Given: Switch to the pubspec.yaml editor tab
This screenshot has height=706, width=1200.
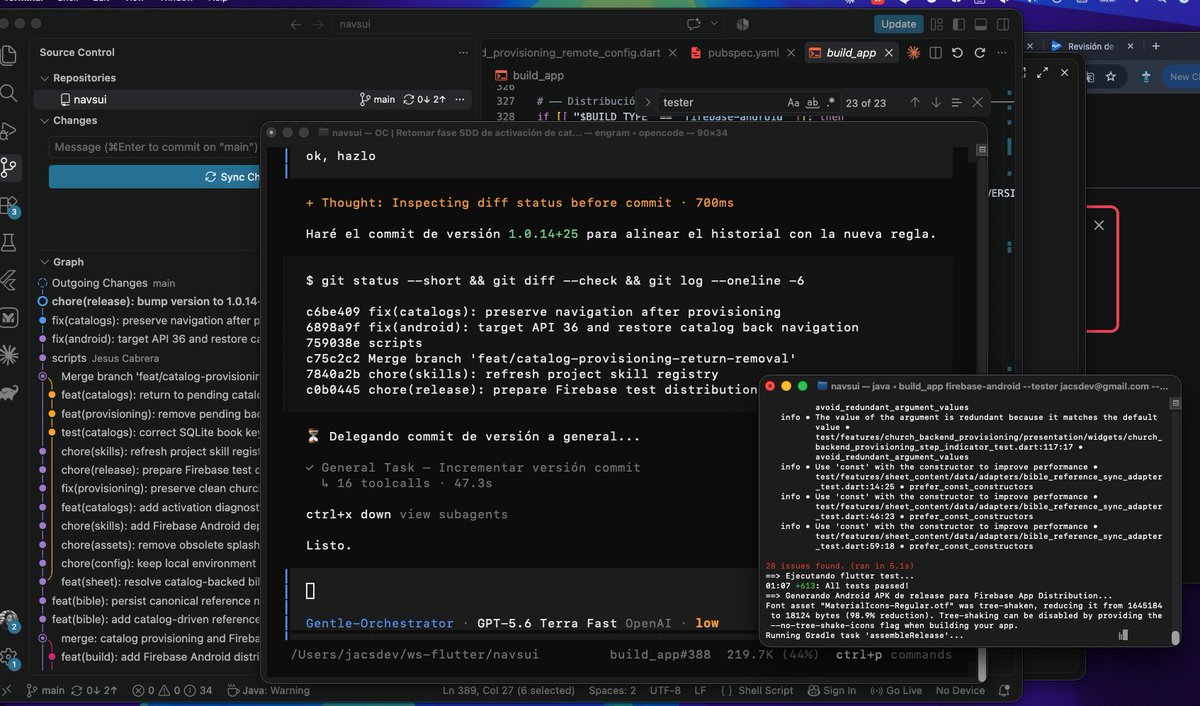Looking at the screenshot, I should (742, 53).
